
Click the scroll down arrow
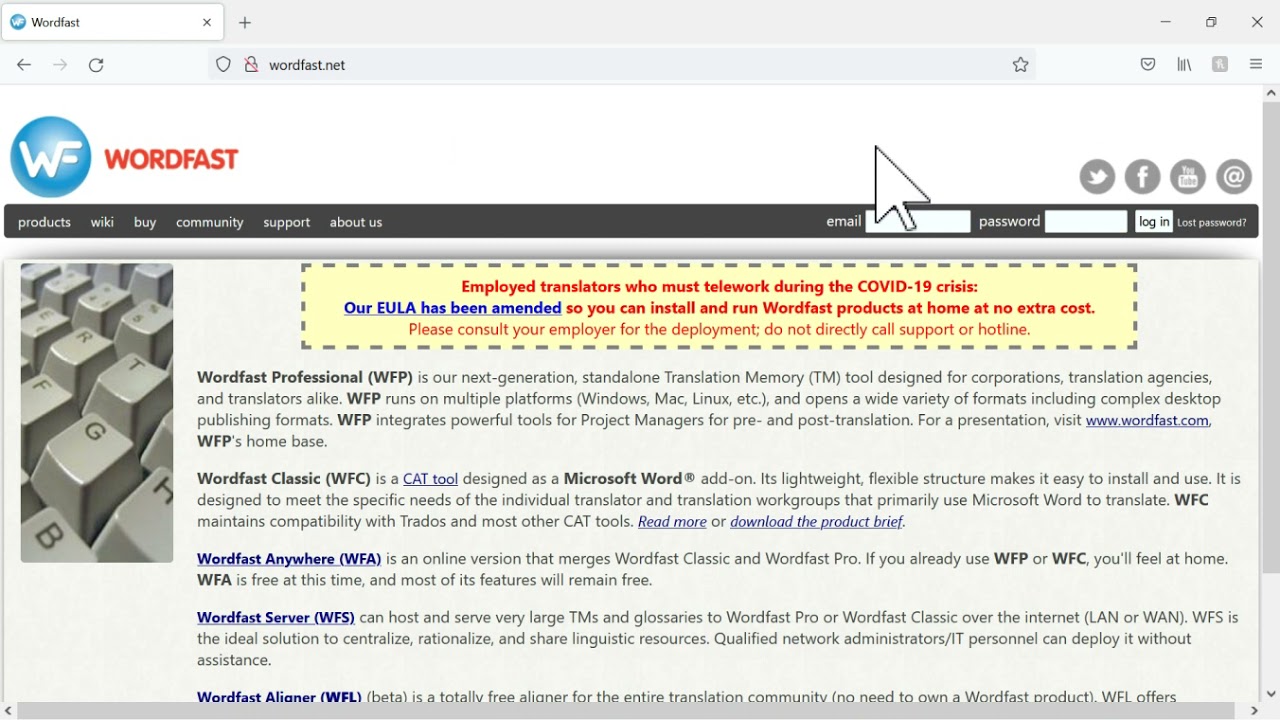(1271, 693)
